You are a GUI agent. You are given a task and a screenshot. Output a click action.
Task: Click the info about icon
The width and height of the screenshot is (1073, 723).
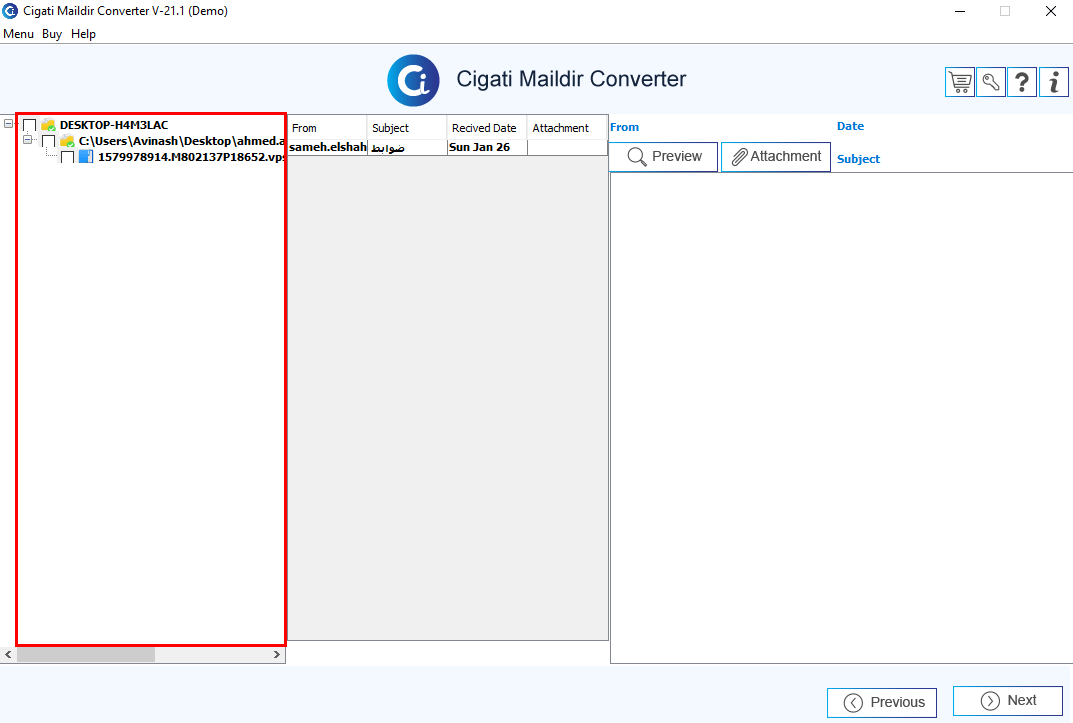1054,82
